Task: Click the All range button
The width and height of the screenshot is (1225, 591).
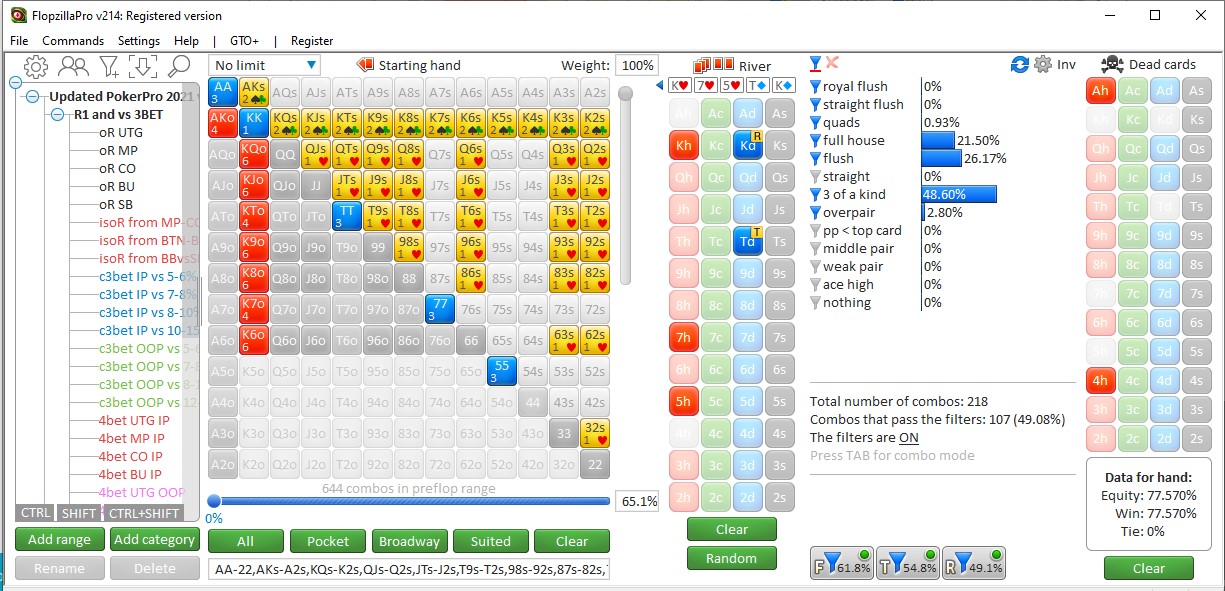Action: 245,541
